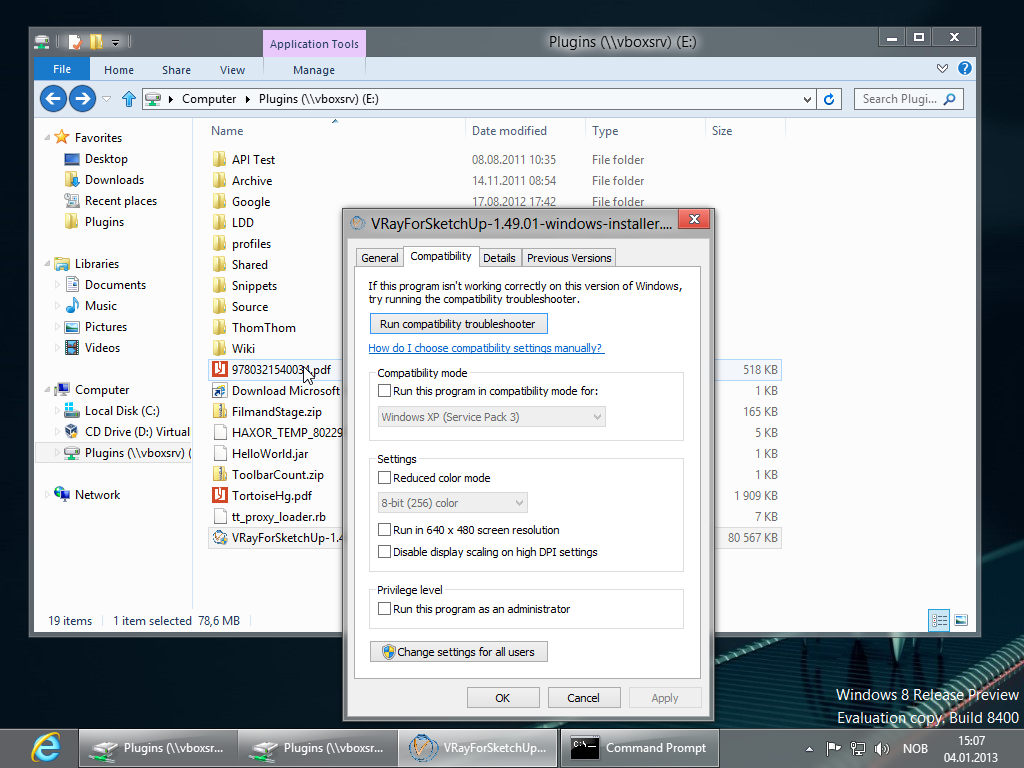Viewport: 1024px width, 768px height.
Task: Select the API Test folder icon
Action: 220,159
